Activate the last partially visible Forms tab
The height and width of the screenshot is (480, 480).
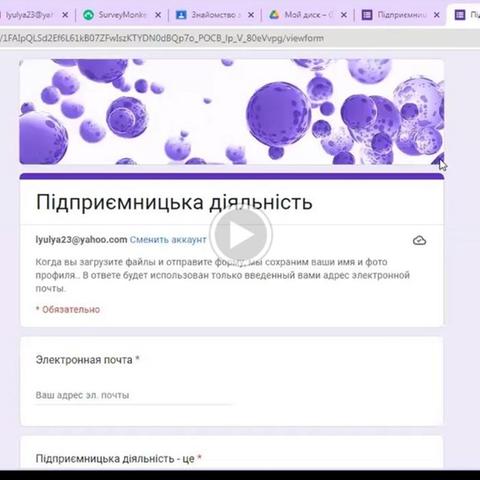(x=465, y=15)
